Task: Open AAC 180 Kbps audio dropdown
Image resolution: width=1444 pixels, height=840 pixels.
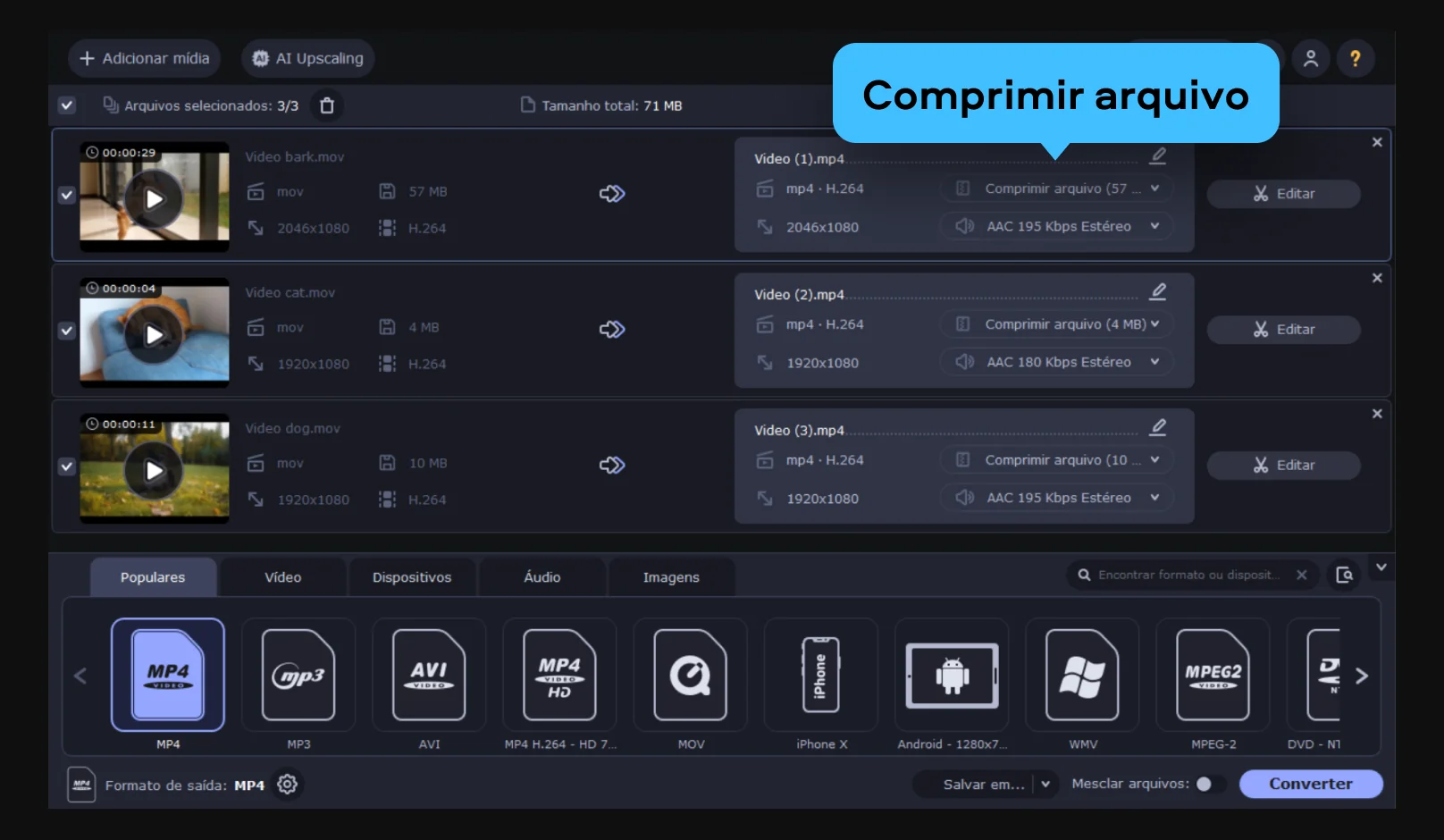Action: click(x=1056, y=362)
